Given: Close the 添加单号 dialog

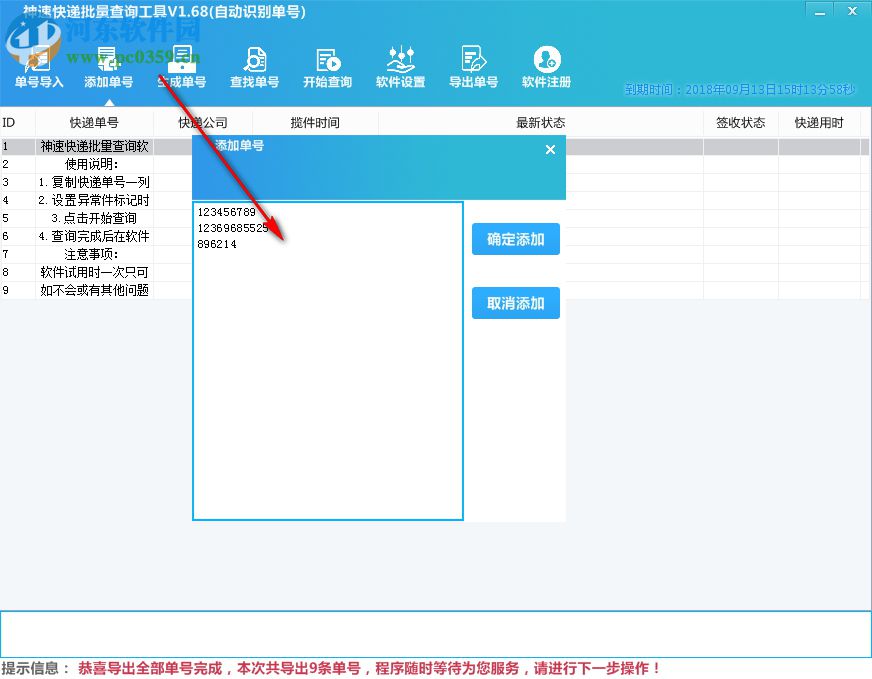Looking at the screenshot, I should [549, 149].
